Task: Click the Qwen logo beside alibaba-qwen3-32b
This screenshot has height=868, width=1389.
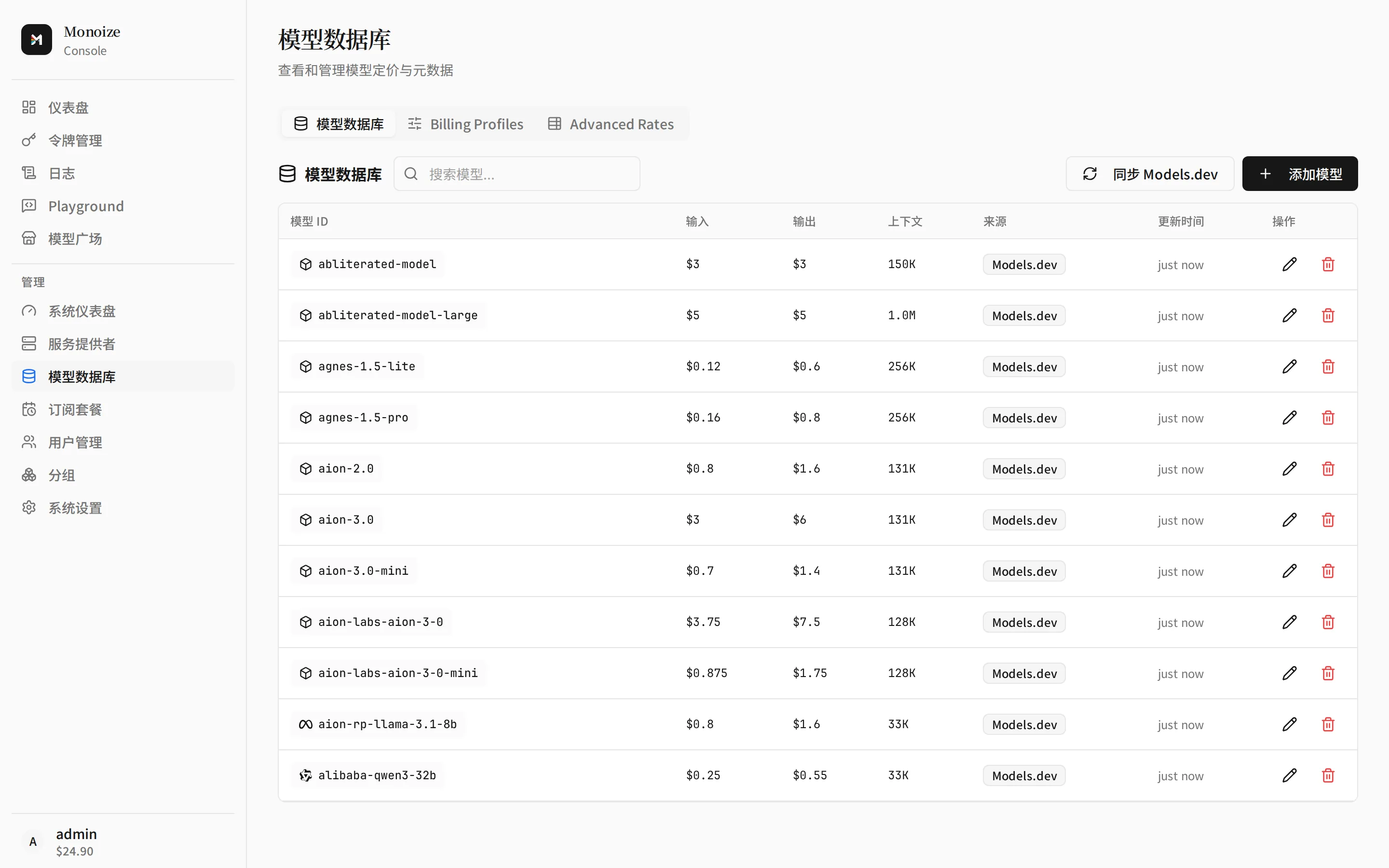Action: pyautogui.click(x=305, y=775)
